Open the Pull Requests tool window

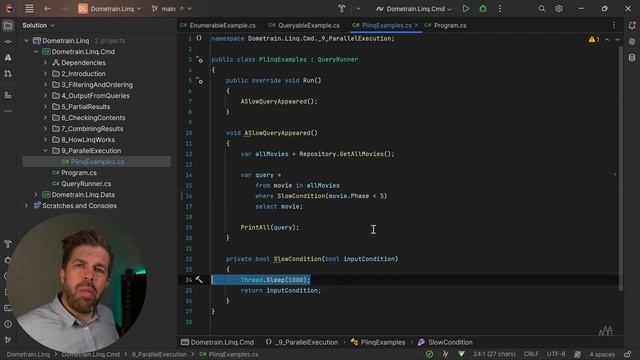click(8, 73)
